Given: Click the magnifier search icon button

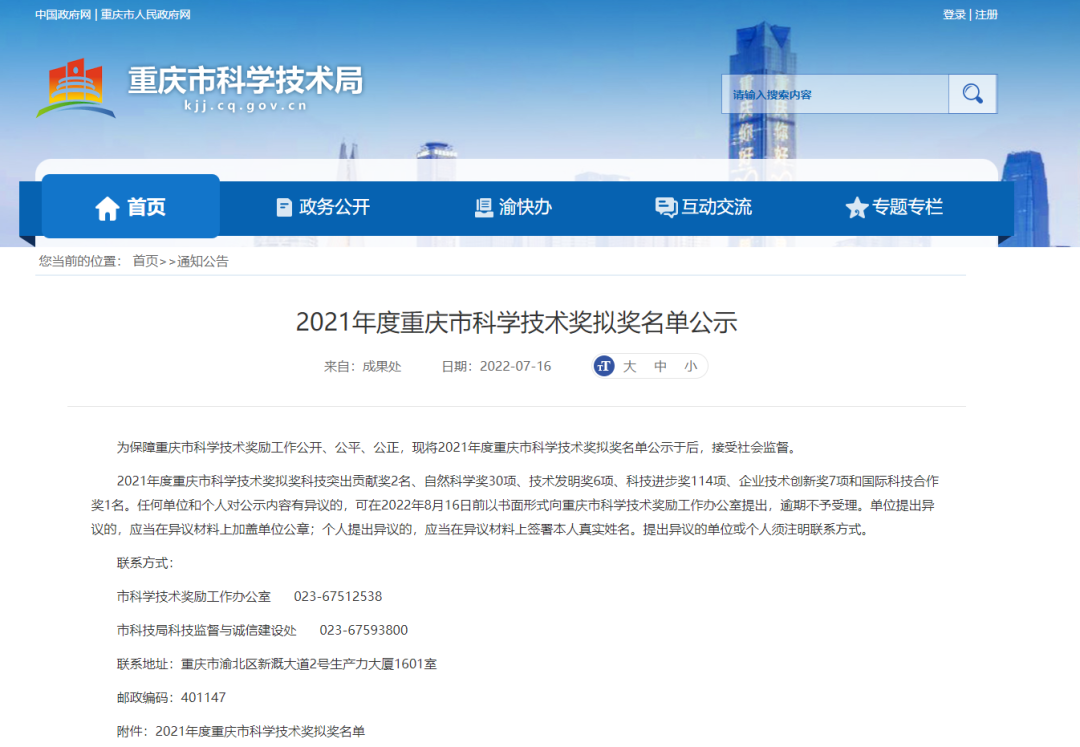Looking at the screenshot, I should [972, 94].
